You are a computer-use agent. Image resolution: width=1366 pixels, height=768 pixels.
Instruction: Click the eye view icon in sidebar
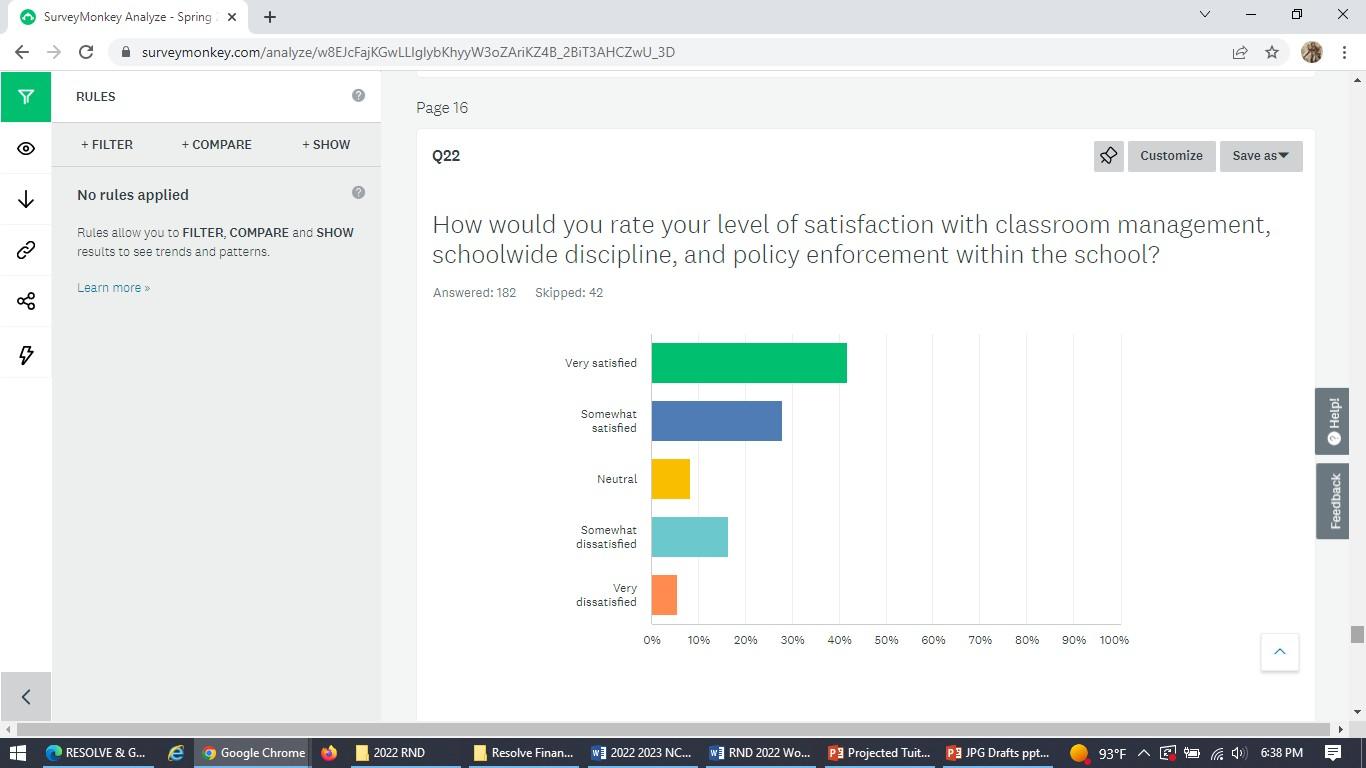coord(26,148)
